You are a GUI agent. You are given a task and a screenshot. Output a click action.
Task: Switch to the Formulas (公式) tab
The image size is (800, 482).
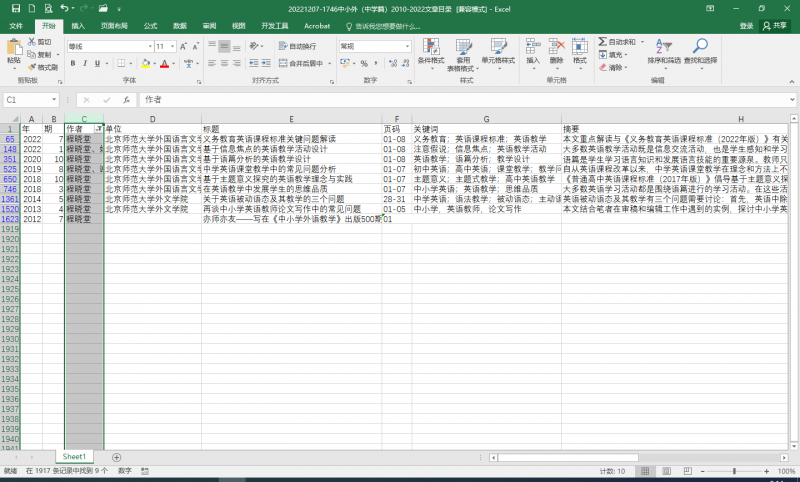coord(151,26)
